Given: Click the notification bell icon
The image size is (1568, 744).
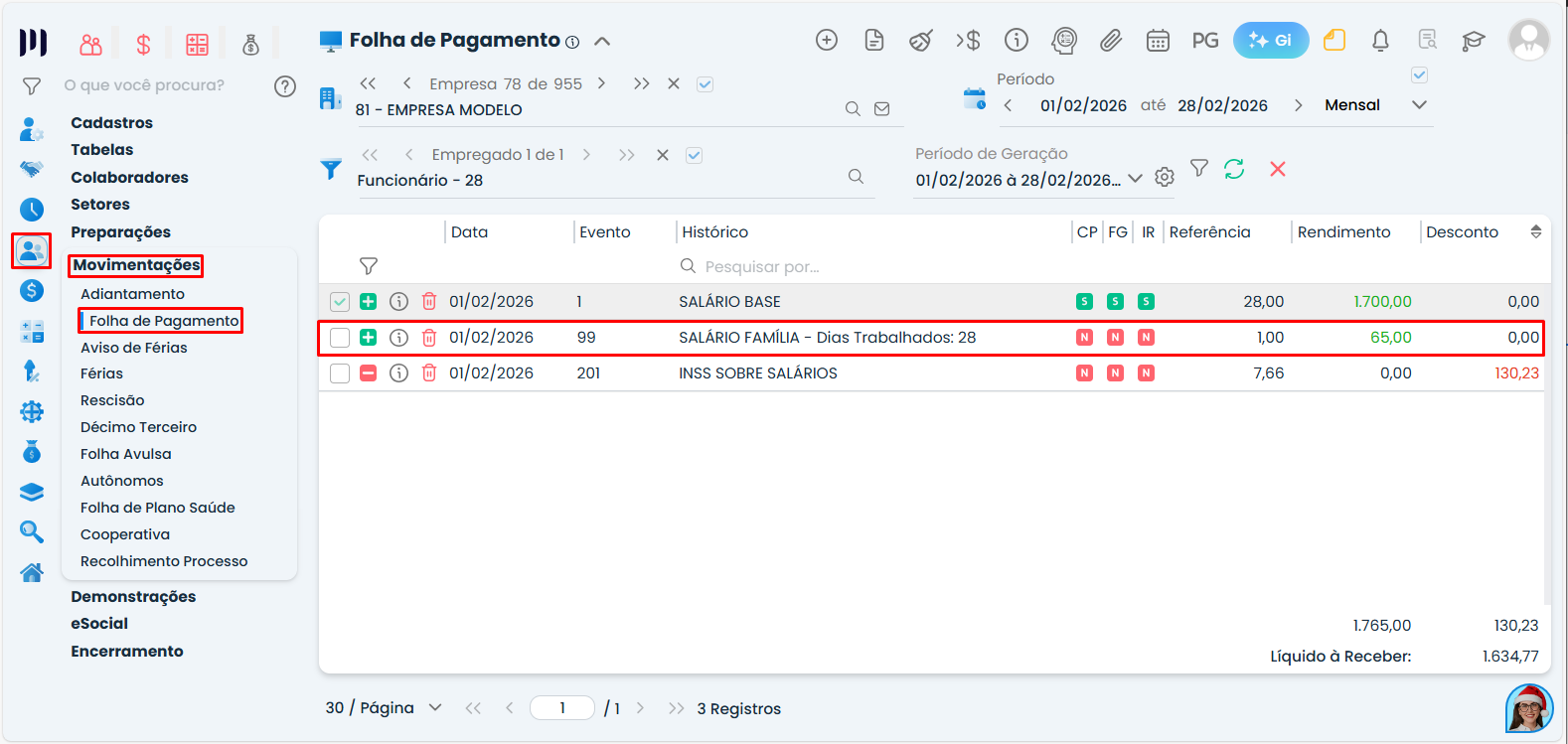Looking at the screenshot, I should 1380,41.
